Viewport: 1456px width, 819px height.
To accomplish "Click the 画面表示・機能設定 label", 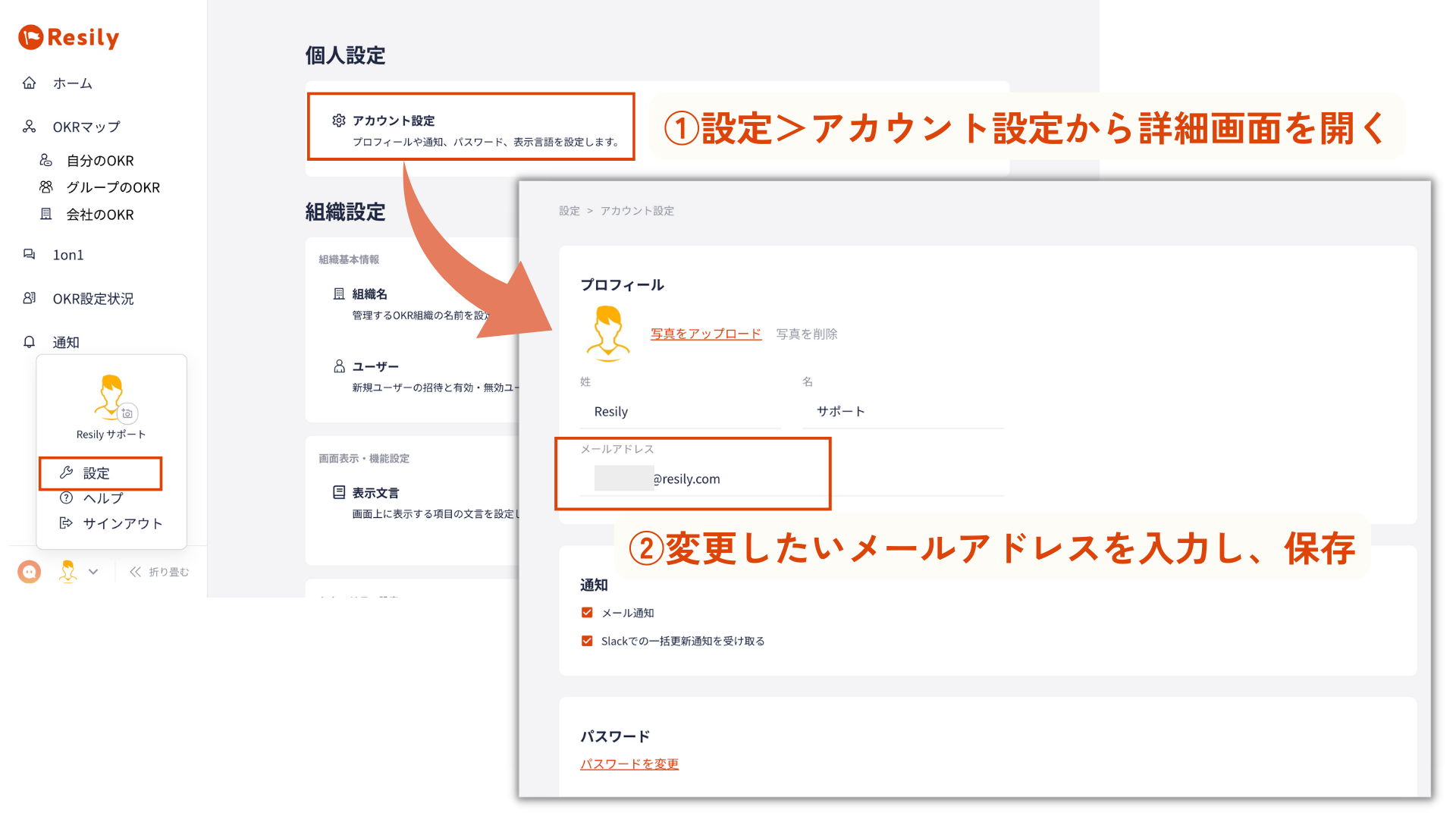I will [x=364, y=458].
